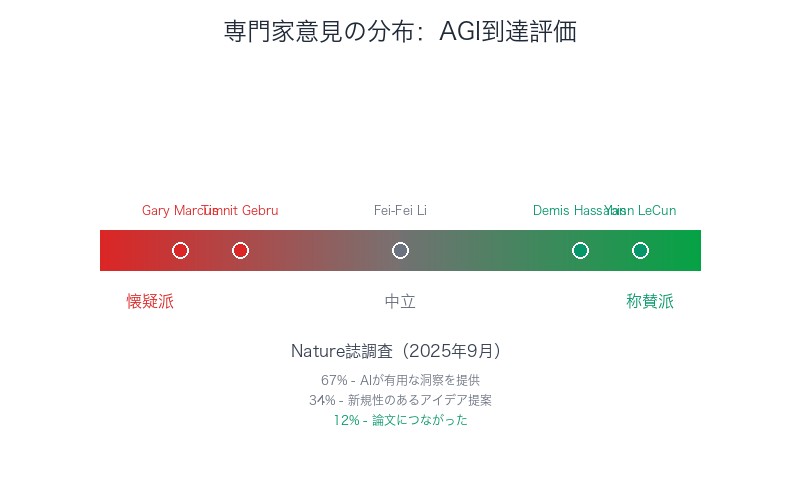Click the green 称賛派 label
Image resolution: width=800 pixels, height=500 pixels.
pyautogui.click(x=650, y=301)
